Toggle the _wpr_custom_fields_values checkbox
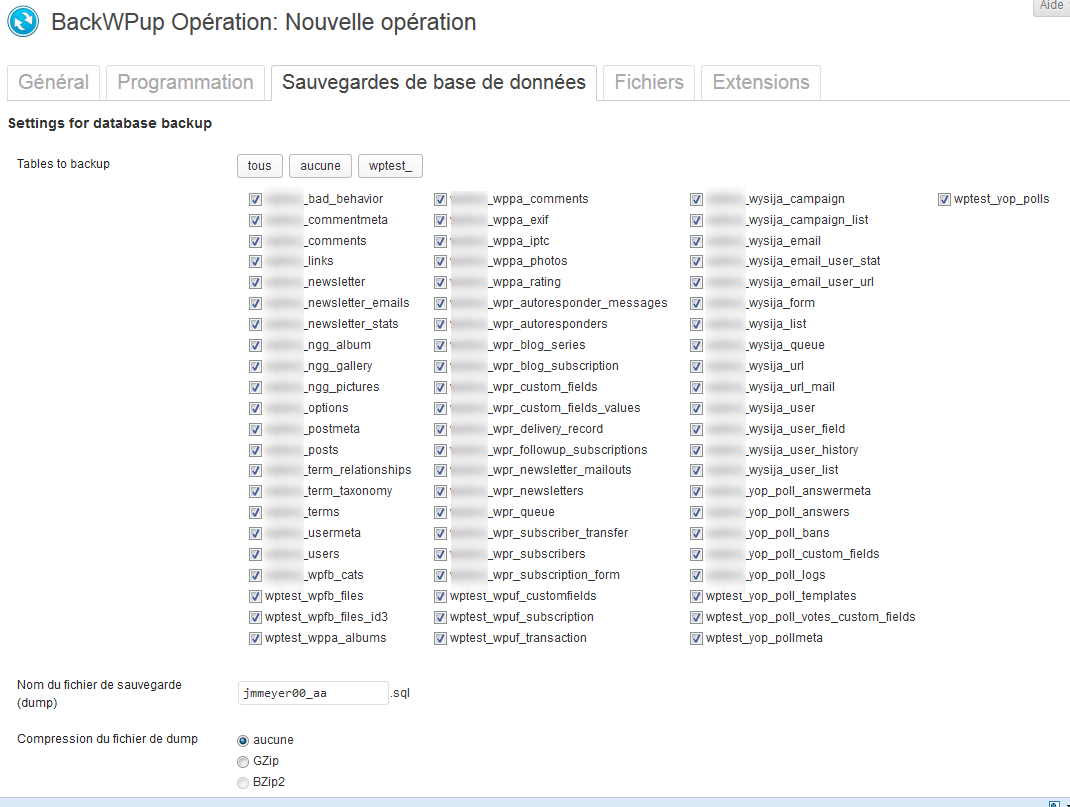 (440, 409)
